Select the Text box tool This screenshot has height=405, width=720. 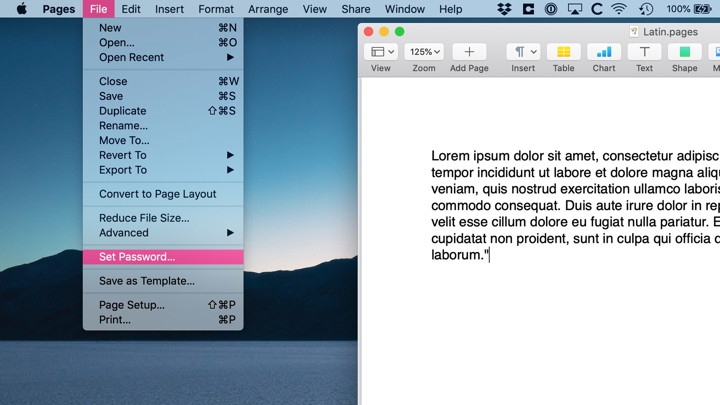coord(644,52)
